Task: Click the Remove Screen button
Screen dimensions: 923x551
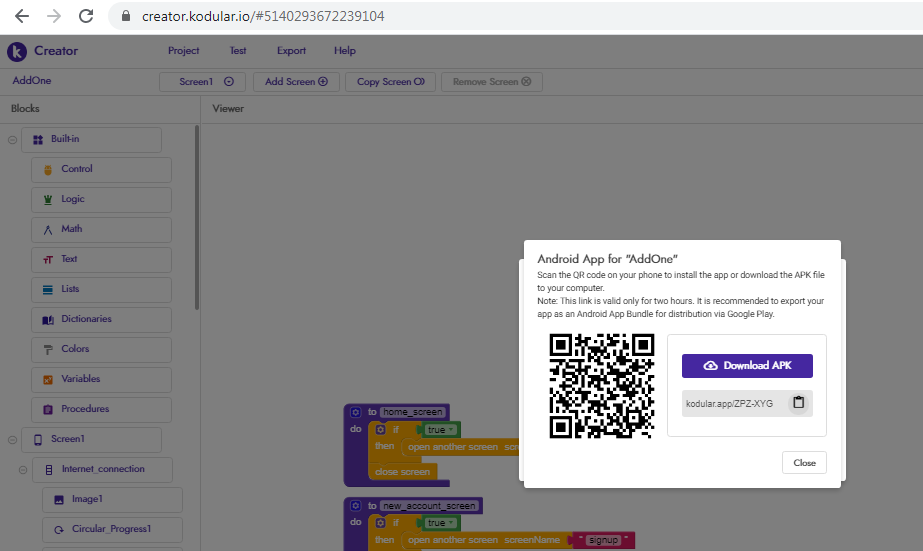Action: pyautogui.click(x=492, y=82)
